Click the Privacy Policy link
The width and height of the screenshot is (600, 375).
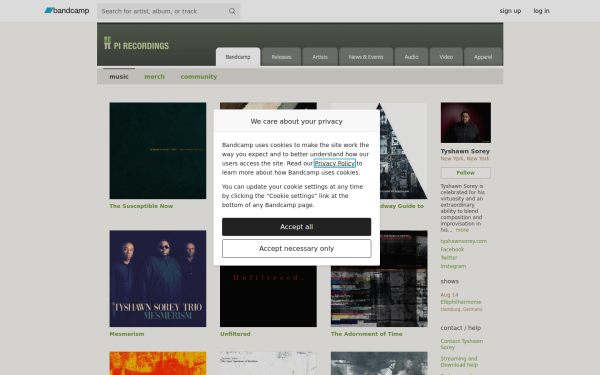click(x=334, y=163)
